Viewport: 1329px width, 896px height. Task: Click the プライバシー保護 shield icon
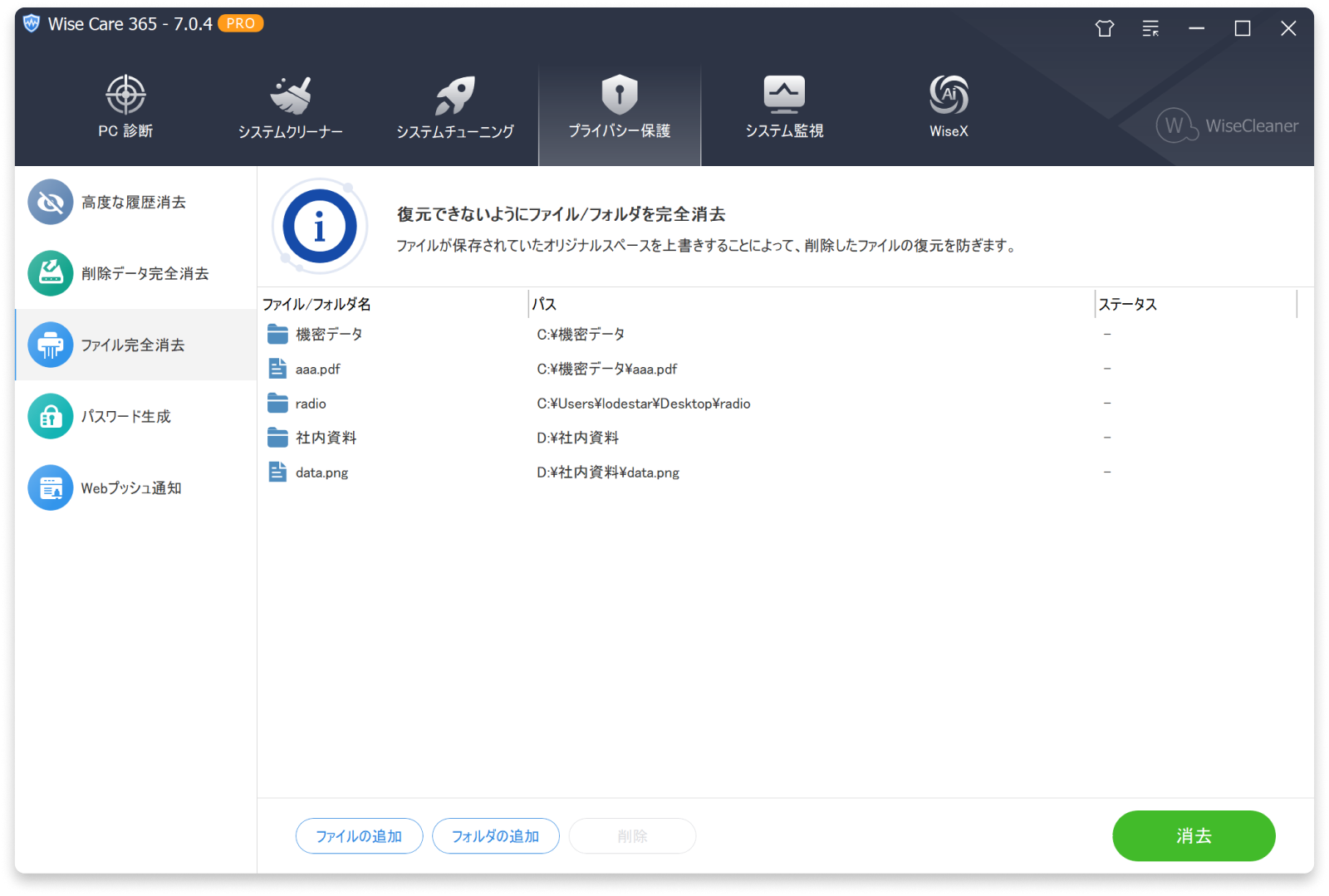tap(618, 94)
